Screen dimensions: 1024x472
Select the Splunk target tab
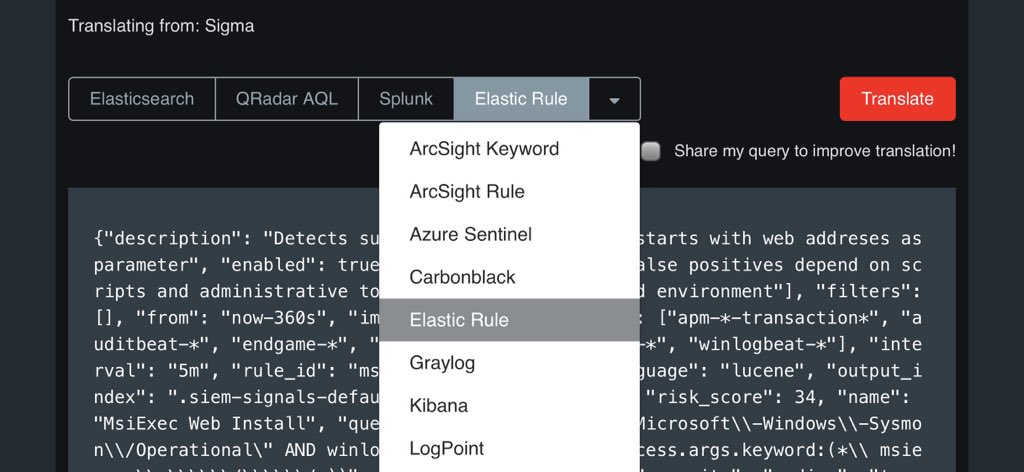[406, 99]
